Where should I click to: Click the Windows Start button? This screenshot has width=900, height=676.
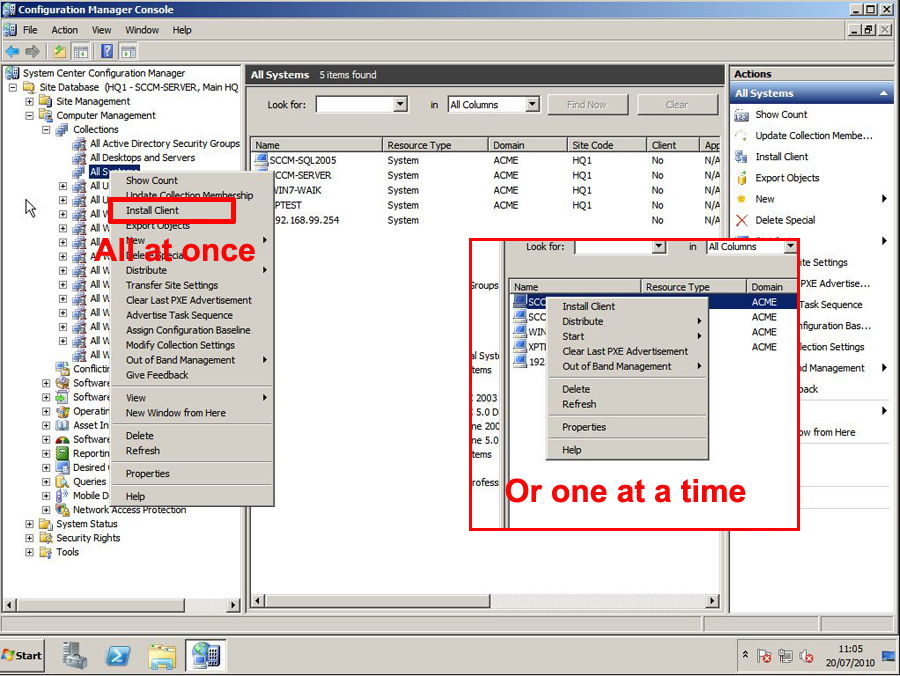coord(22,655)
